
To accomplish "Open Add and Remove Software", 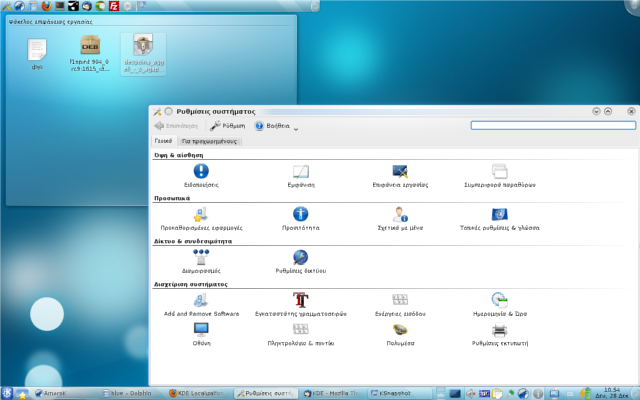I will pyautogui.click(x=201, y=305).
